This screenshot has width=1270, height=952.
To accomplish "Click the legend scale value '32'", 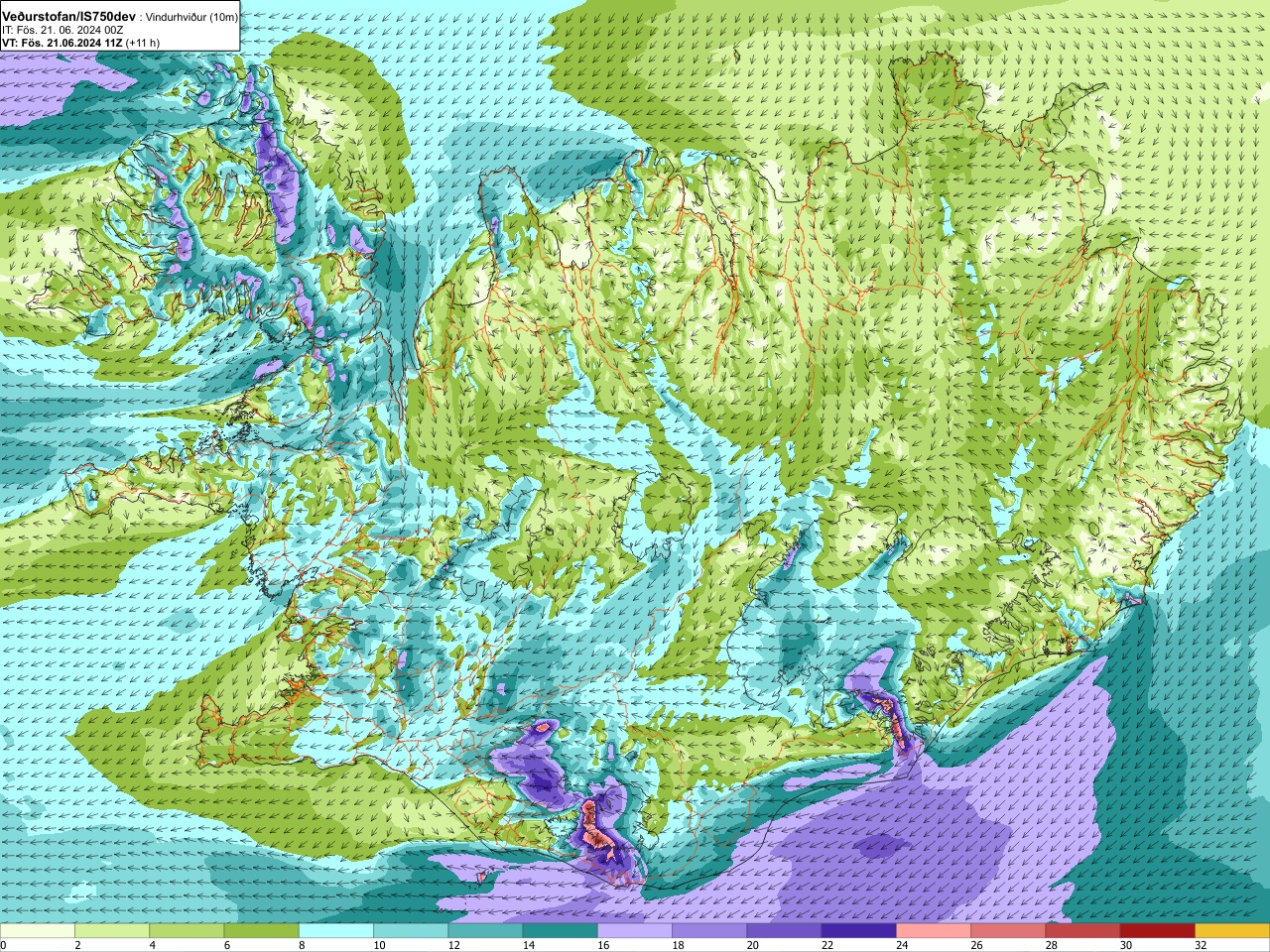I will 1202,945.
